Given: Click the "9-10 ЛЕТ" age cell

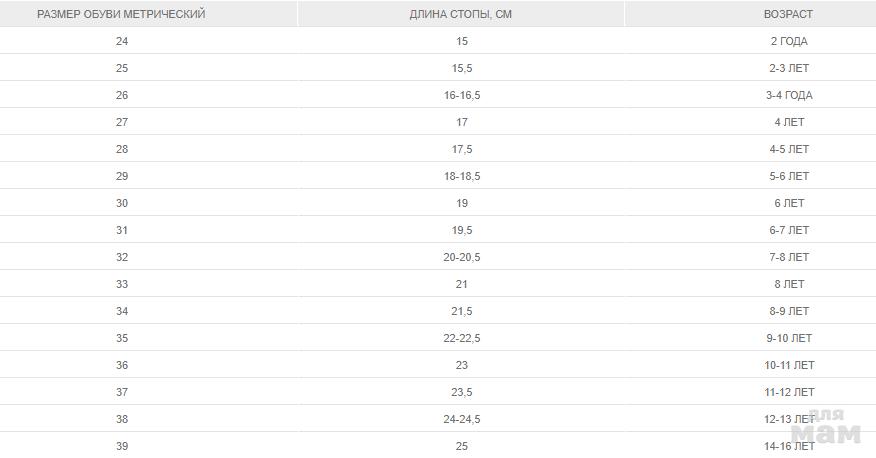Looking at the screenshot, I should pyautogui.click(x=788, y=338).
